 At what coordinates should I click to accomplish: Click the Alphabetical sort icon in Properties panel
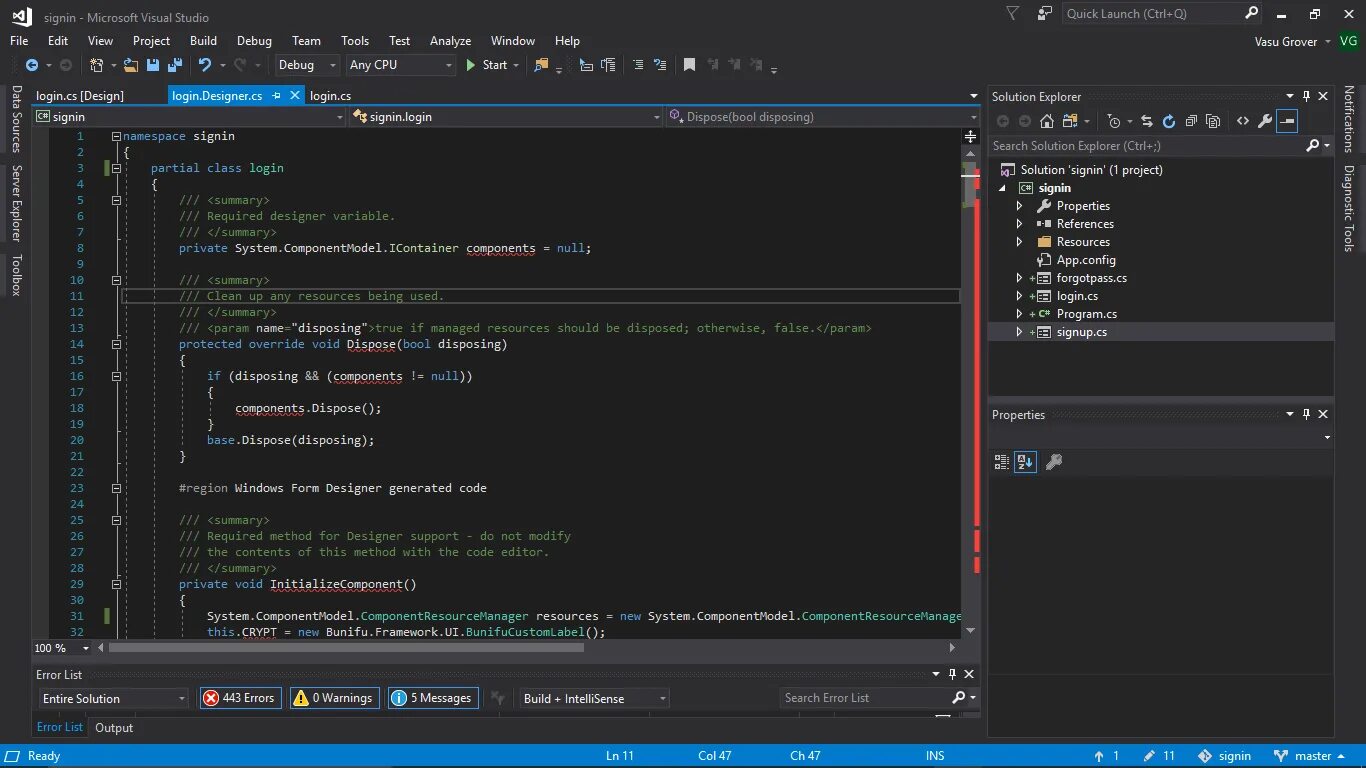coord(1025,462)
